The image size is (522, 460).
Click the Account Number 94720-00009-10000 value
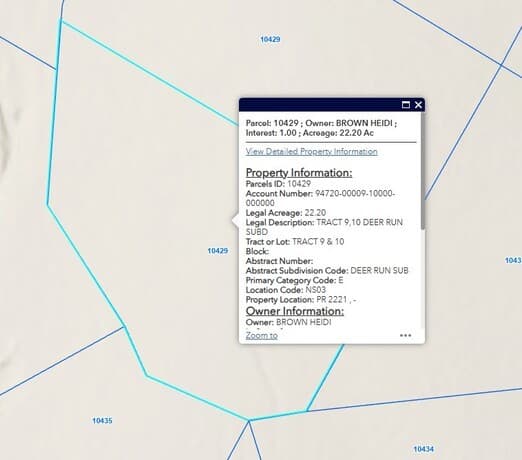[320, 198]
